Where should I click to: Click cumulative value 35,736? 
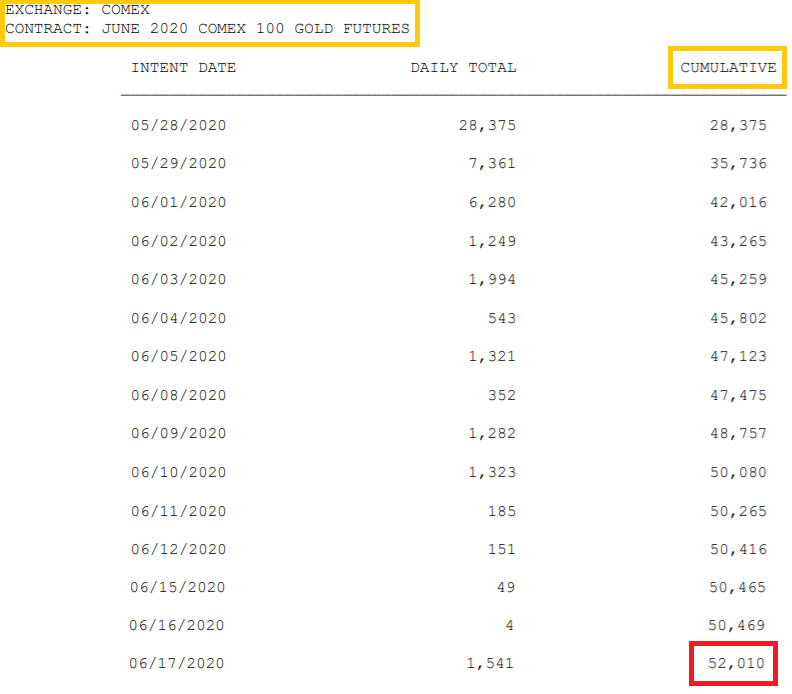(x=738, y=164)
